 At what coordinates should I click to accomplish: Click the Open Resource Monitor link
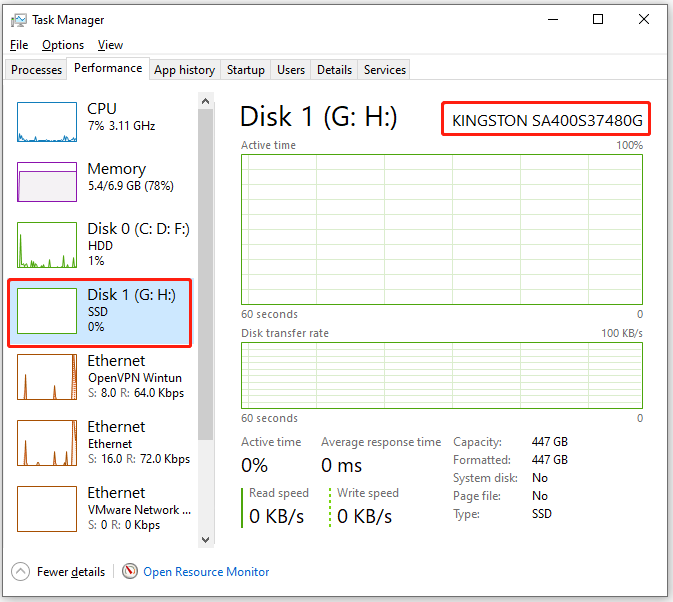206,572
